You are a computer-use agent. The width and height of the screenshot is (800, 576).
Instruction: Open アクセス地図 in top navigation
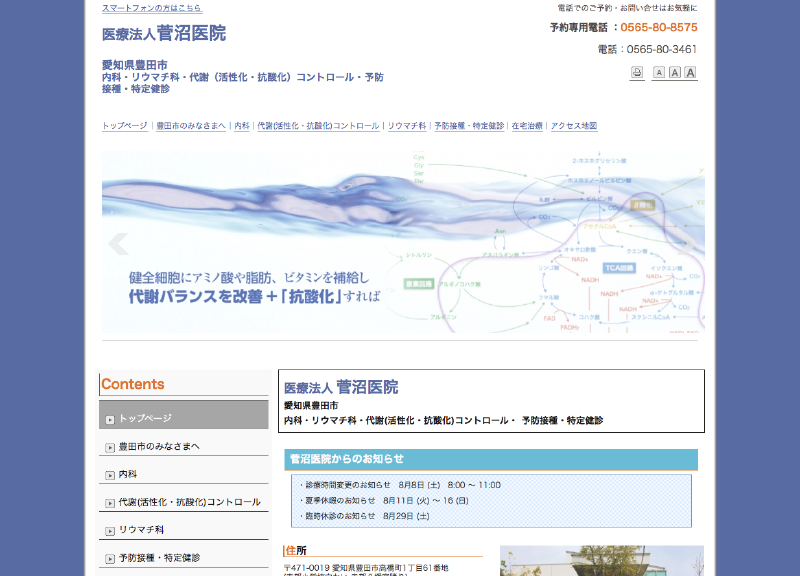coord(574,126)
